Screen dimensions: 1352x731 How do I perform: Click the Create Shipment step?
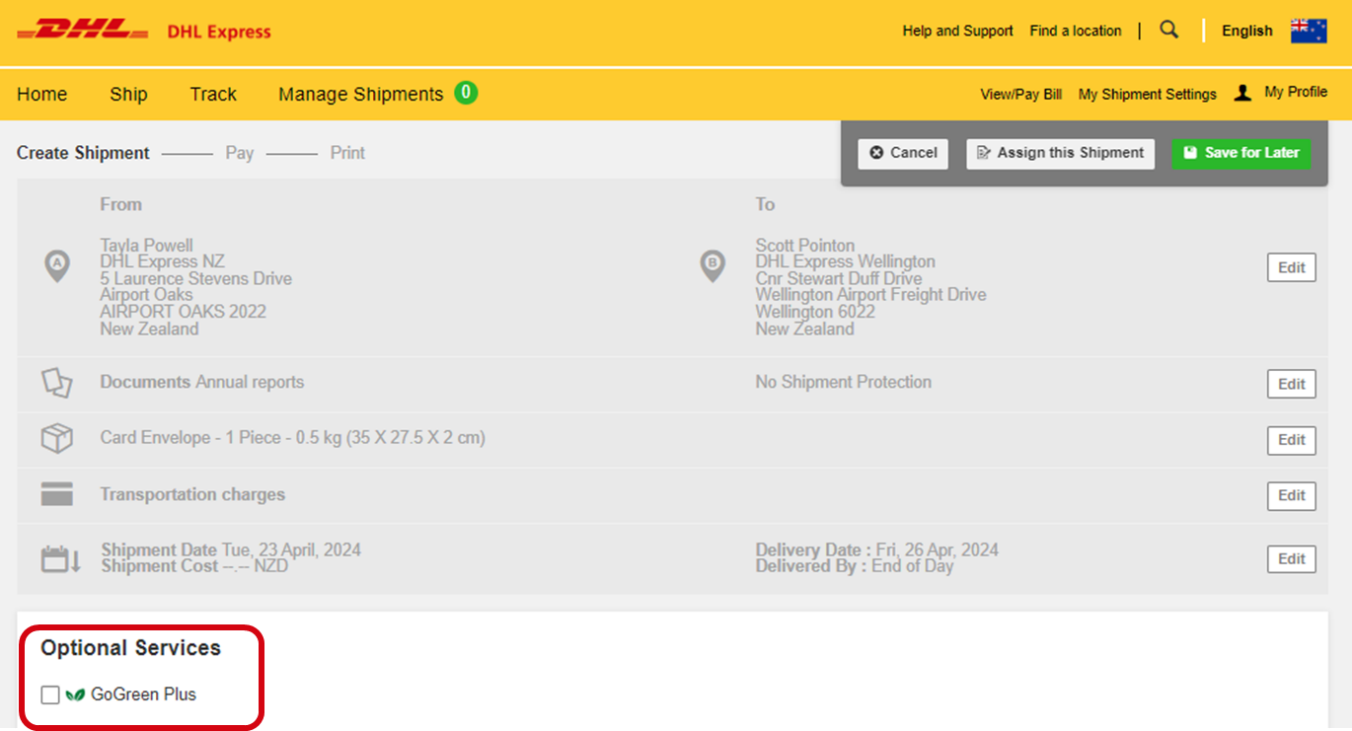[x=83, y=153]
